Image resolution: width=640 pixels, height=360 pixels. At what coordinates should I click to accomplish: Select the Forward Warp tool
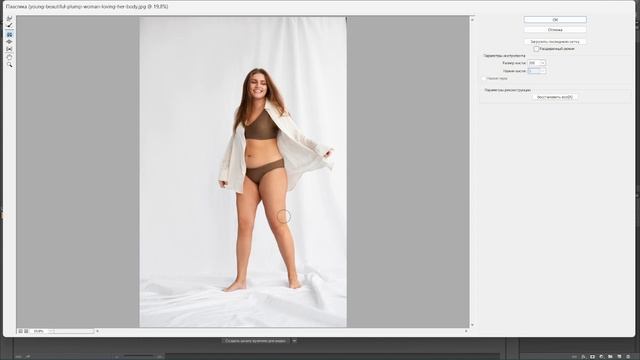(9, 18)
